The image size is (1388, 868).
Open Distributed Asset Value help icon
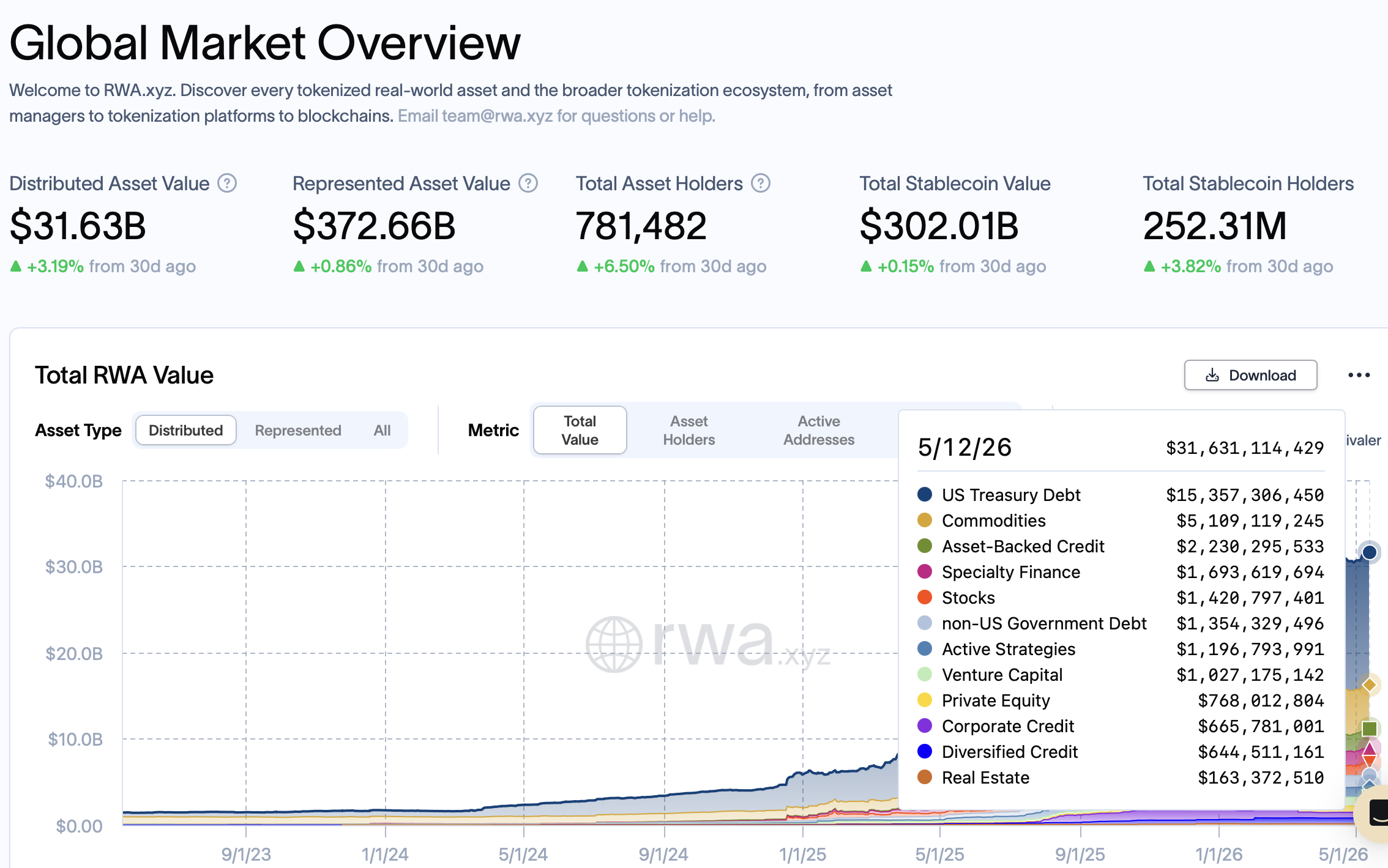[x=227, y=184]
